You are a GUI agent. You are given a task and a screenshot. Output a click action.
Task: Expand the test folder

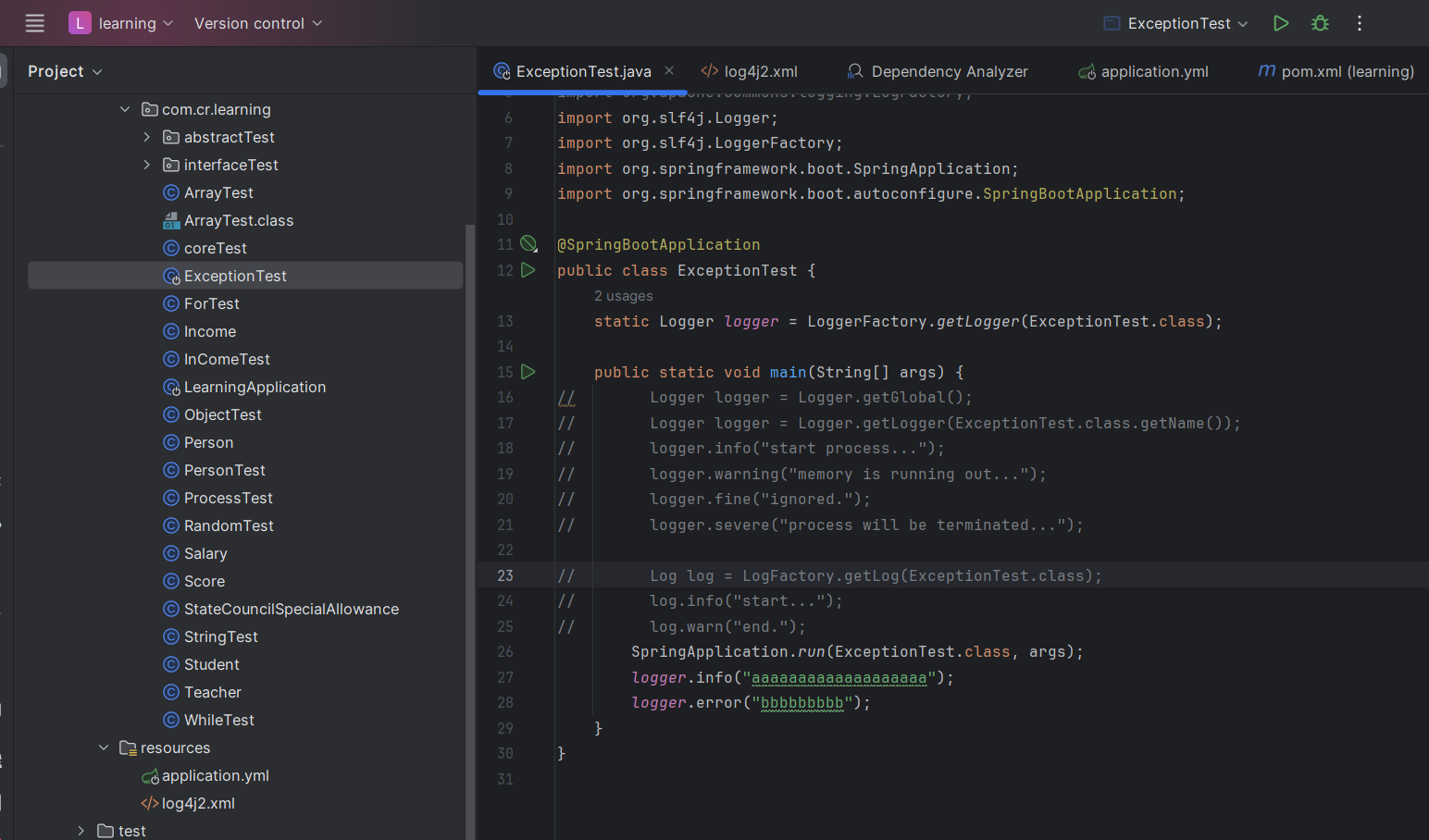click(x=81, y=830)
